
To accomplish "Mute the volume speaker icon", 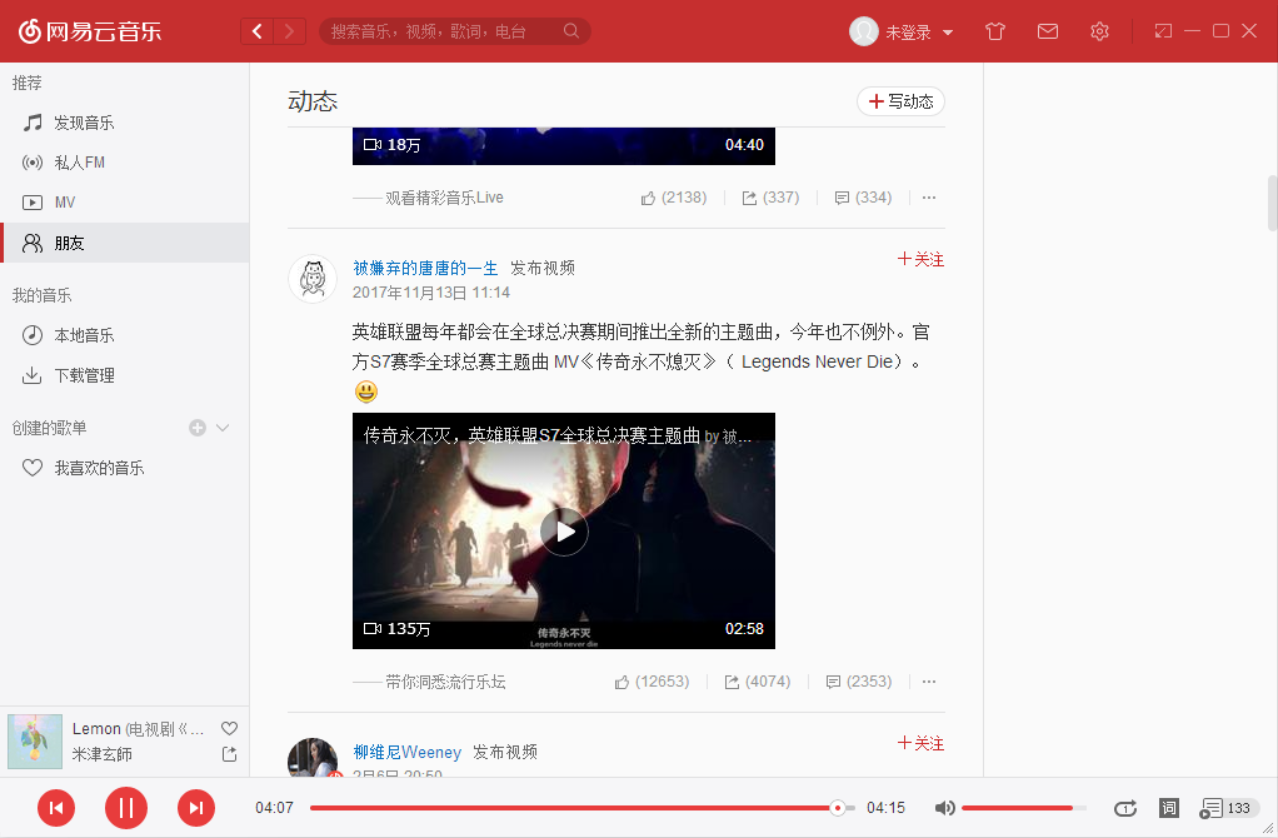I will point(945,808).
